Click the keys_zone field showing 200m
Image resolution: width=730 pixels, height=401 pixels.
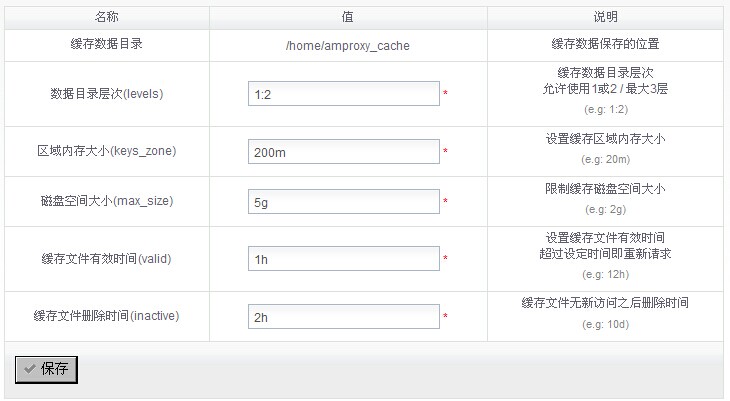(x=343, y=152)
